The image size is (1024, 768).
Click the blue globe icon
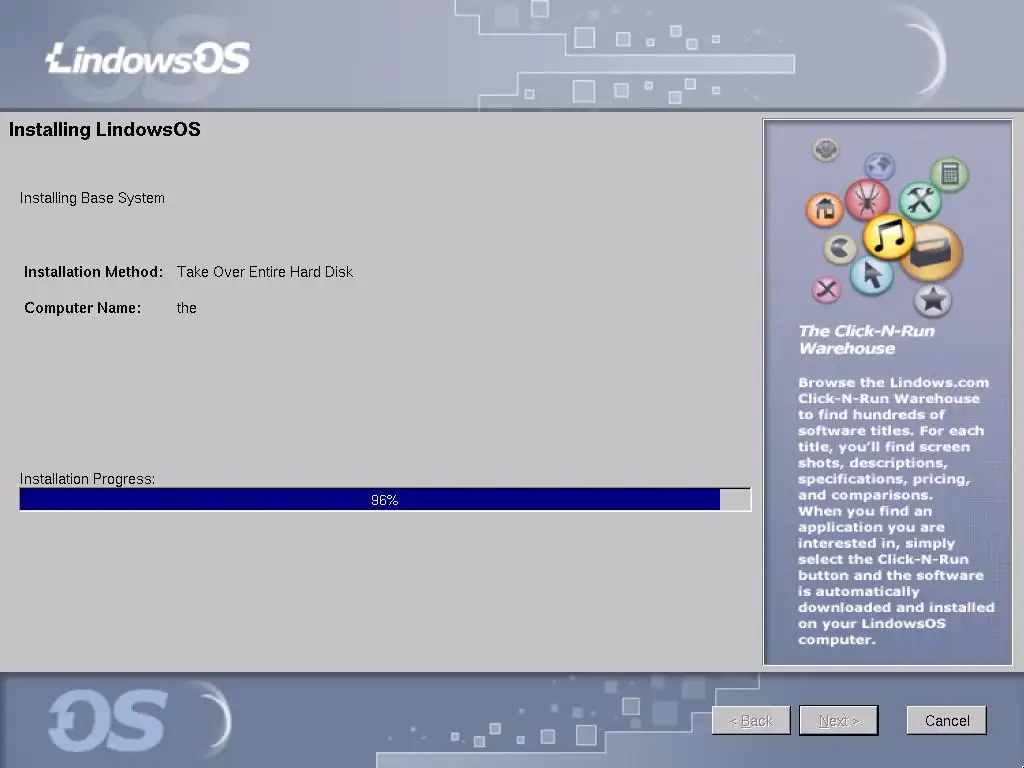tap(880, 165)
